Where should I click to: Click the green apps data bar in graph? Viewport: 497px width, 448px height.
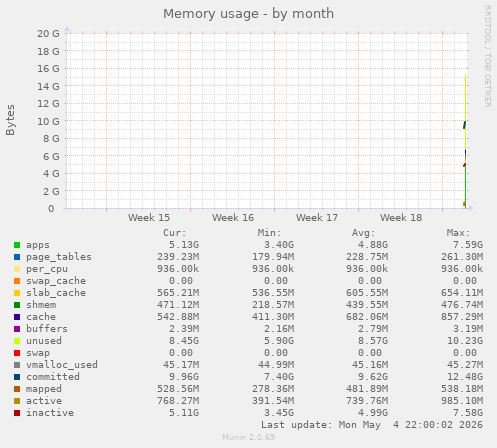click(x=465, y=187)
